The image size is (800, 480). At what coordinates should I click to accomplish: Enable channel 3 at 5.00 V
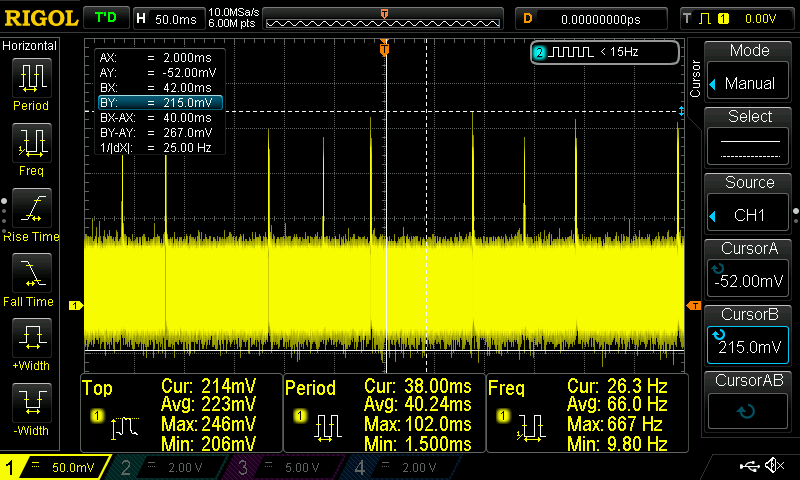(x=275, y=467)
